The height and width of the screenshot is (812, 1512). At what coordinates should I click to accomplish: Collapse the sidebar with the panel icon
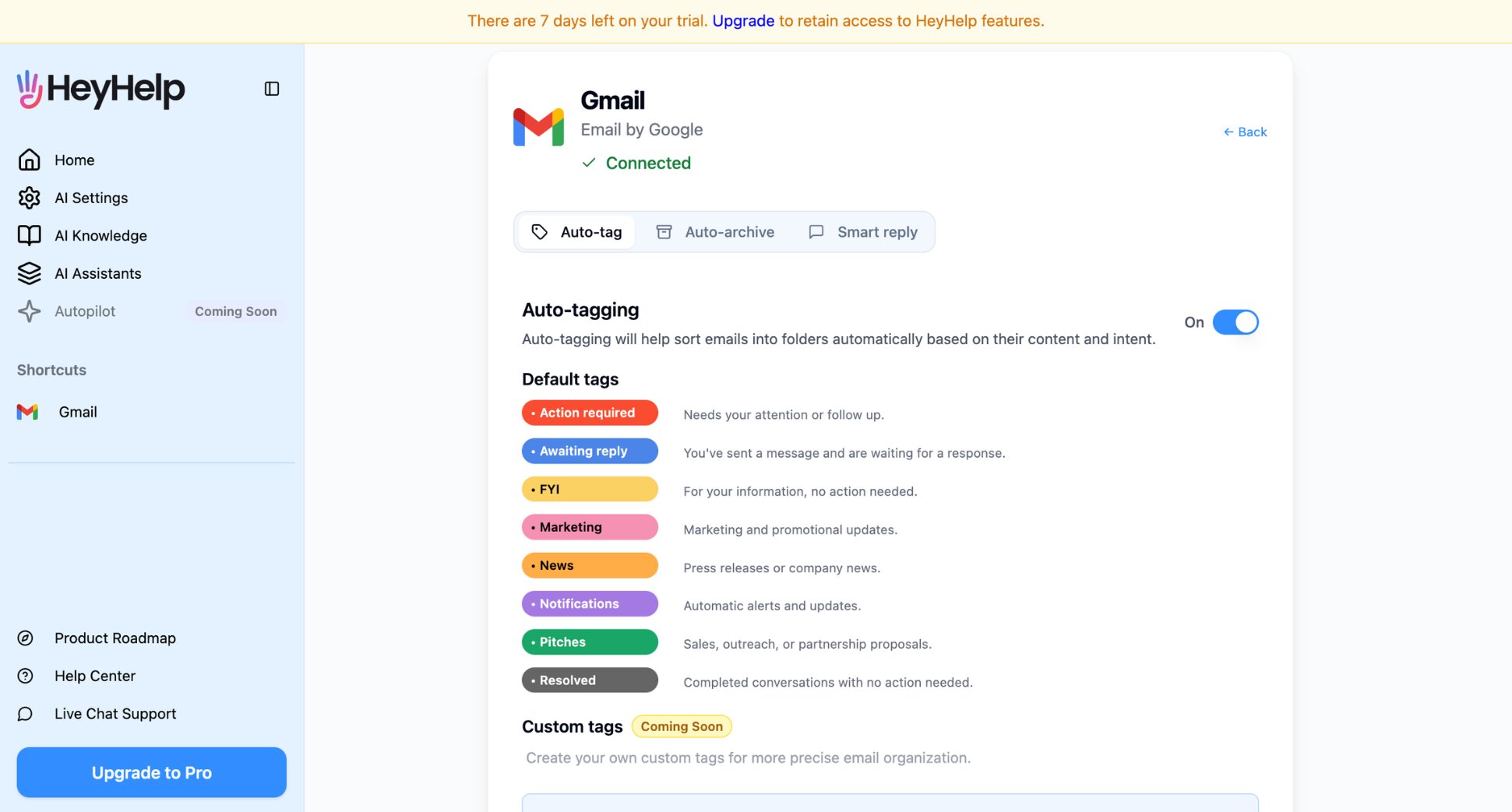[271, 89]
